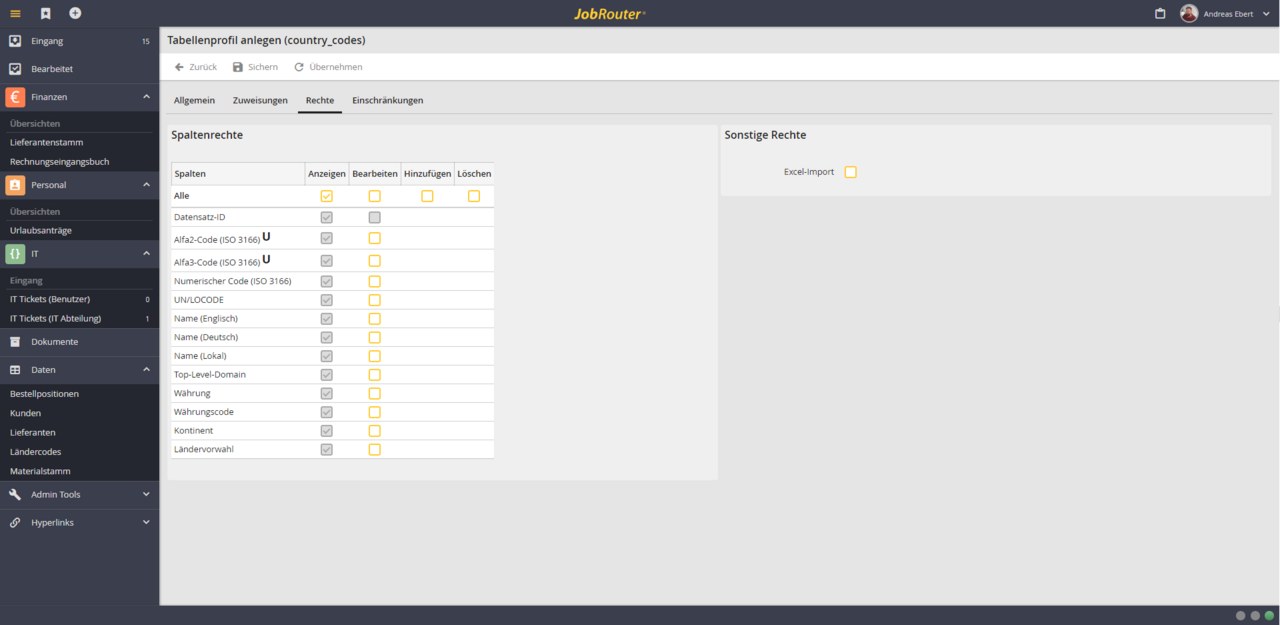Screen dimensions: 1280x625
Task: Click the green status dot in footer
Action: pyautogui.click(x=1270, y=616)
